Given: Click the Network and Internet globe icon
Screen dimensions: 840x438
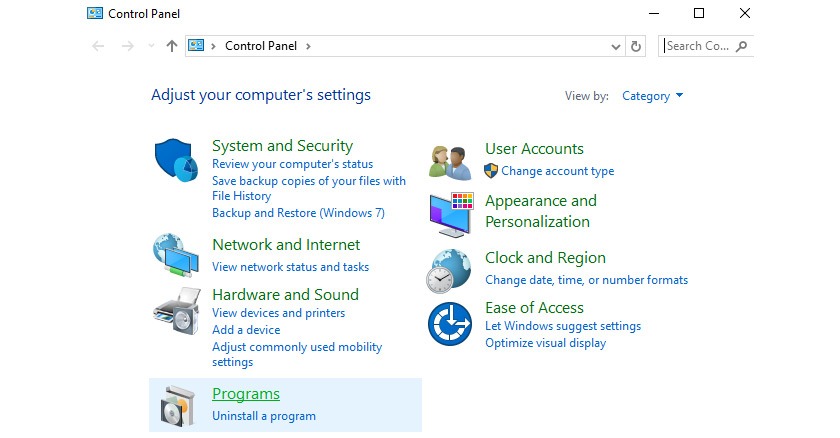Looking at the screenshot, I should pos(176,255).
